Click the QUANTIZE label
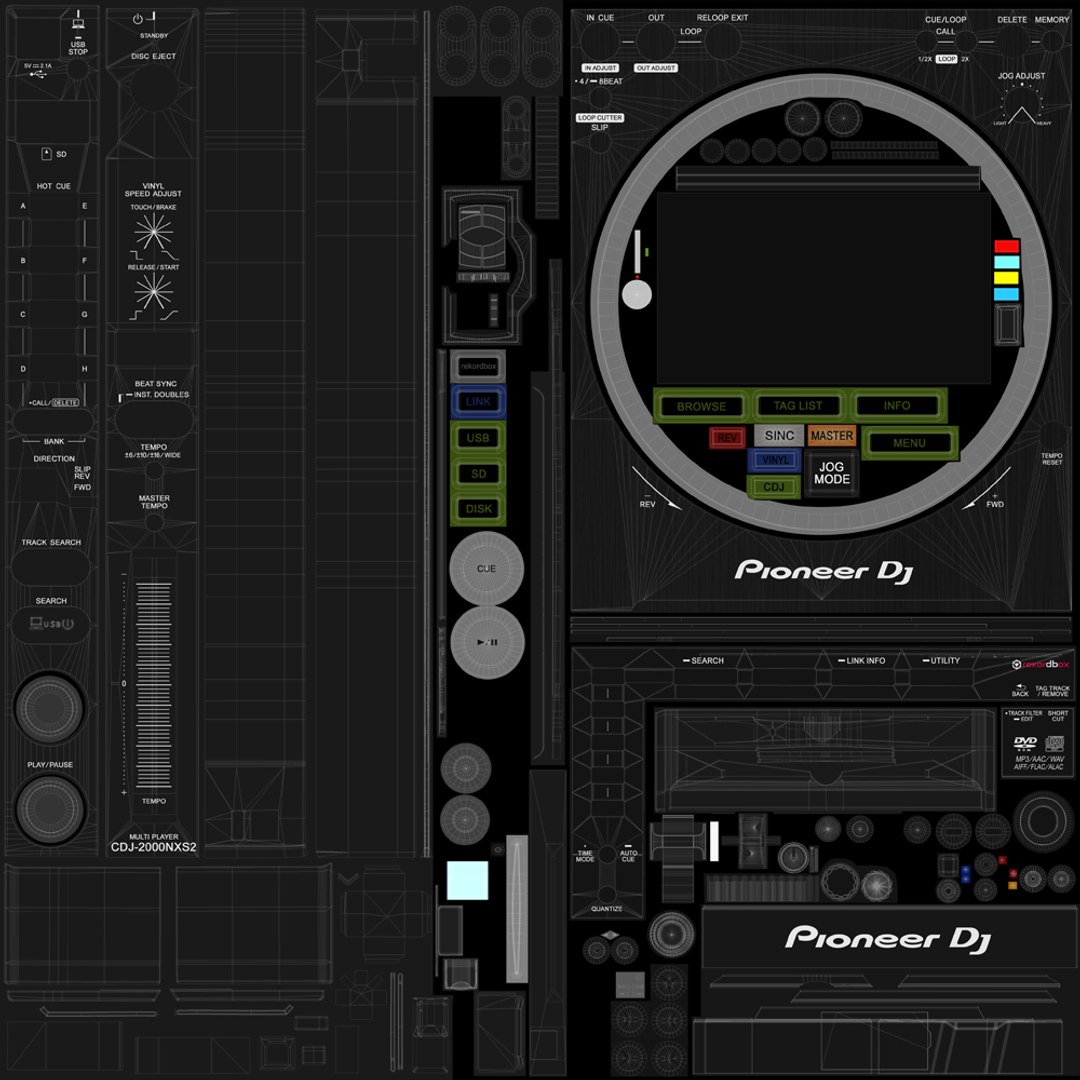Image resolution: width=1080 pixels, height=1080 pixels. pos(606,908)
